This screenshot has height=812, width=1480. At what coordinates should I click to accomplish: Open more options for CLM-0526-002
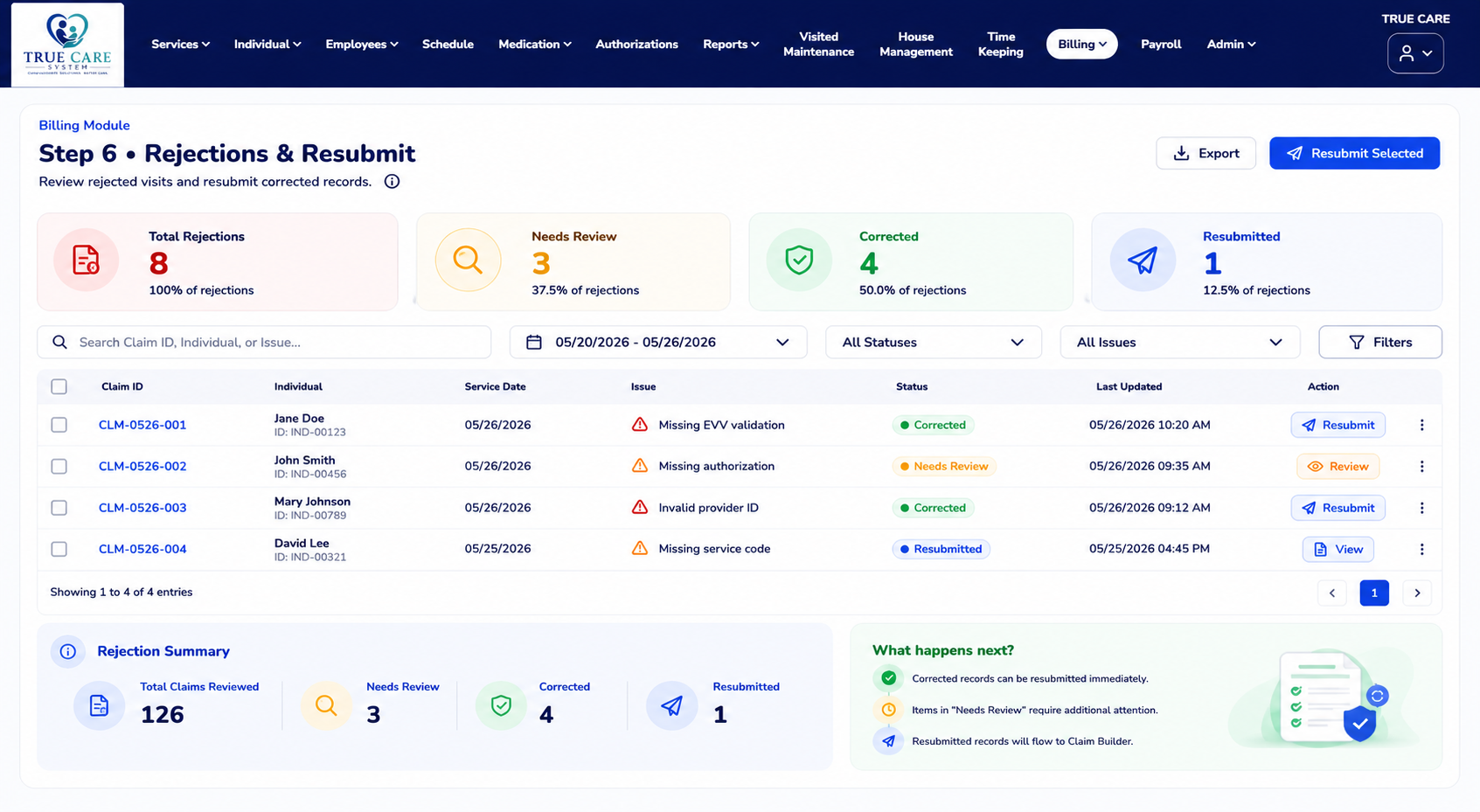coord(1421,467)
